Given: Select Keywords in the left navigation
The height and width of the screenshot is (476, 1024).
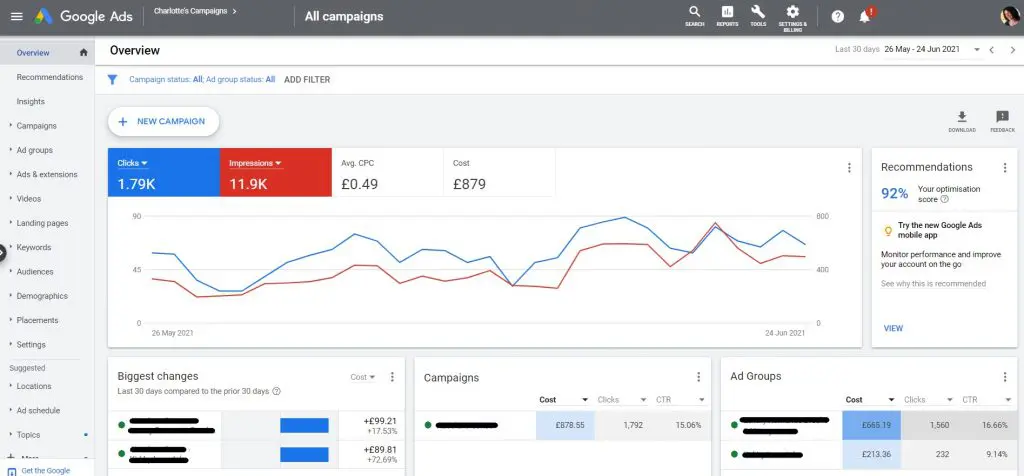Looking at the screenshot, I should point(33,247).
